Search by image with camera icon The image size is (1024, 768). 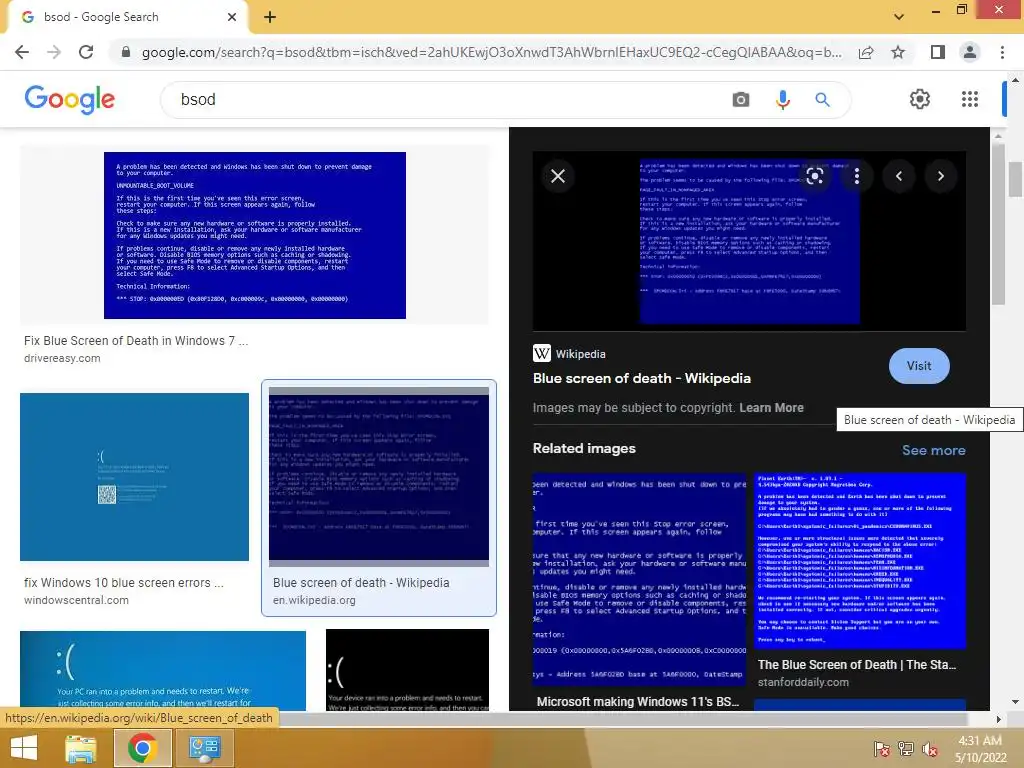pyautogui.click(x=741, y=99)
